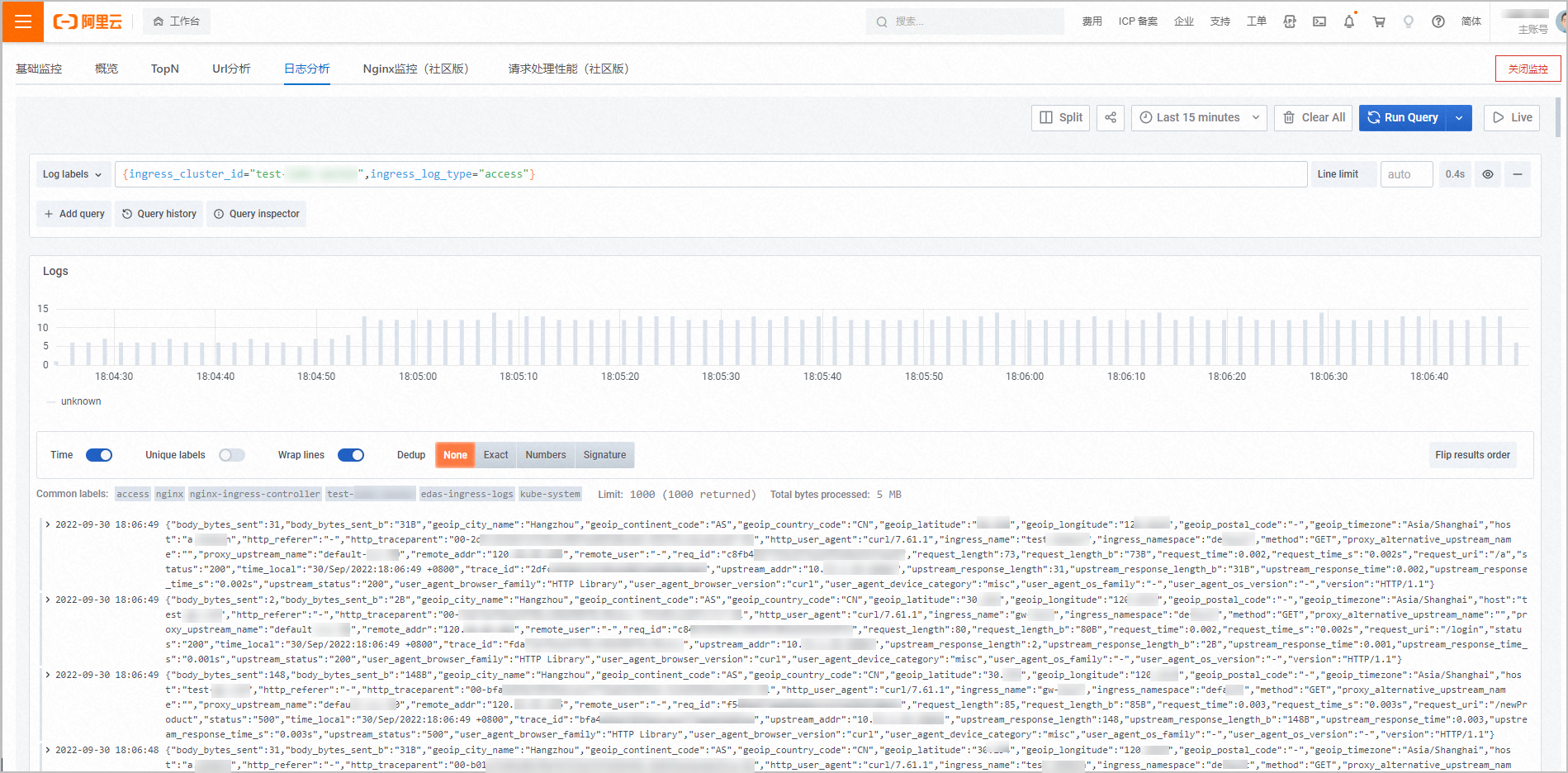Click the share query icon
1568x773 pixels.
tap(1111, 117)
